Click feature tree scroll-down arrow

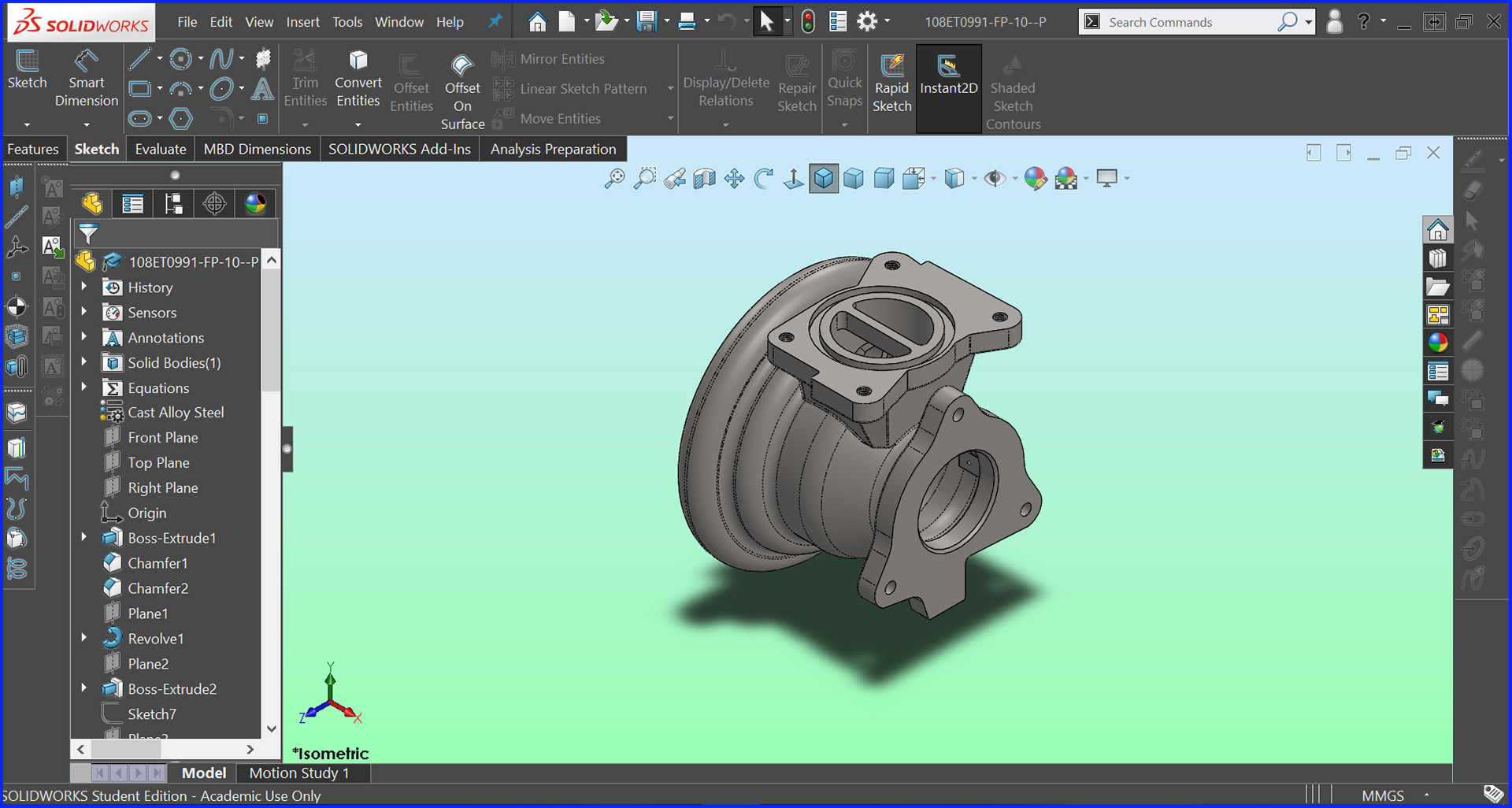pos(272,729)
